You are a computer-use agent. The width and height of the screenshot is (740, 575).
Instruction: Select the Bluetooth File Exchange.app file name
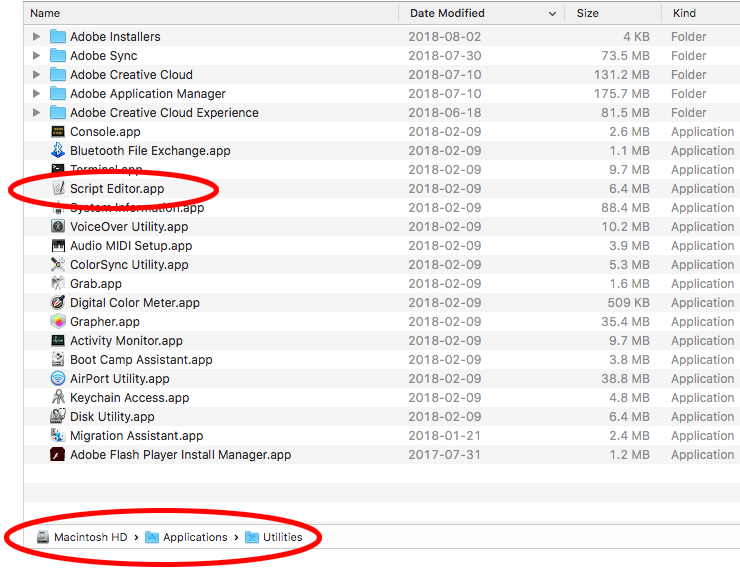coord(150,151)
